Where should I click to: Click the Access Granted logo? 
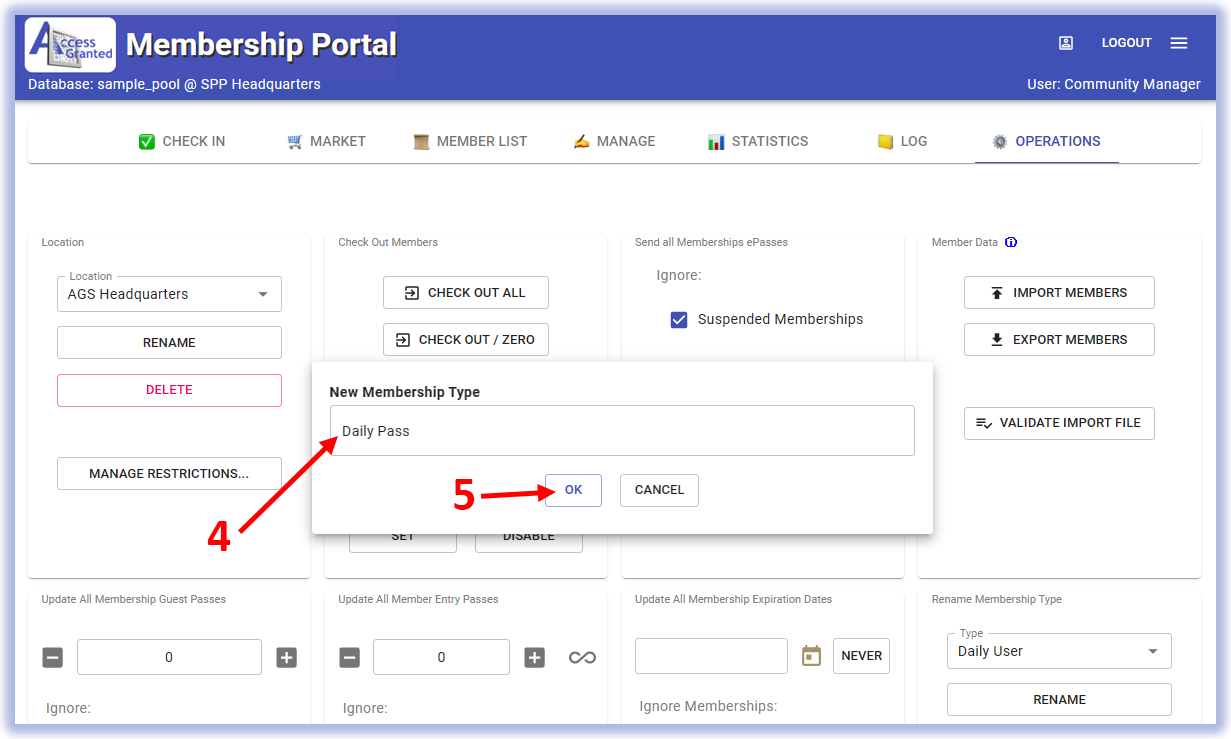click(70, 45)
